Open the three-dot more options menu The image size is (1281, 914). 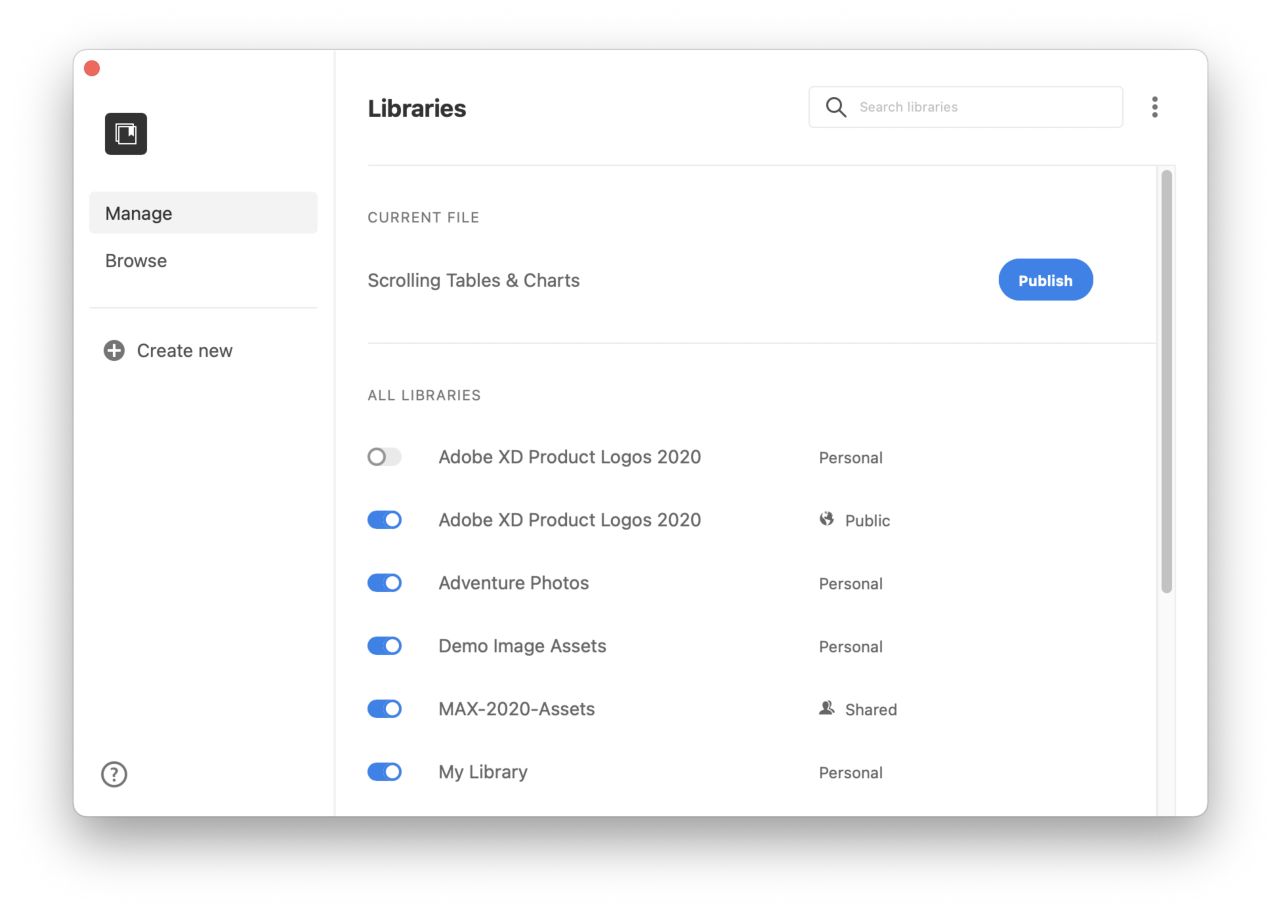[1155, 107]
